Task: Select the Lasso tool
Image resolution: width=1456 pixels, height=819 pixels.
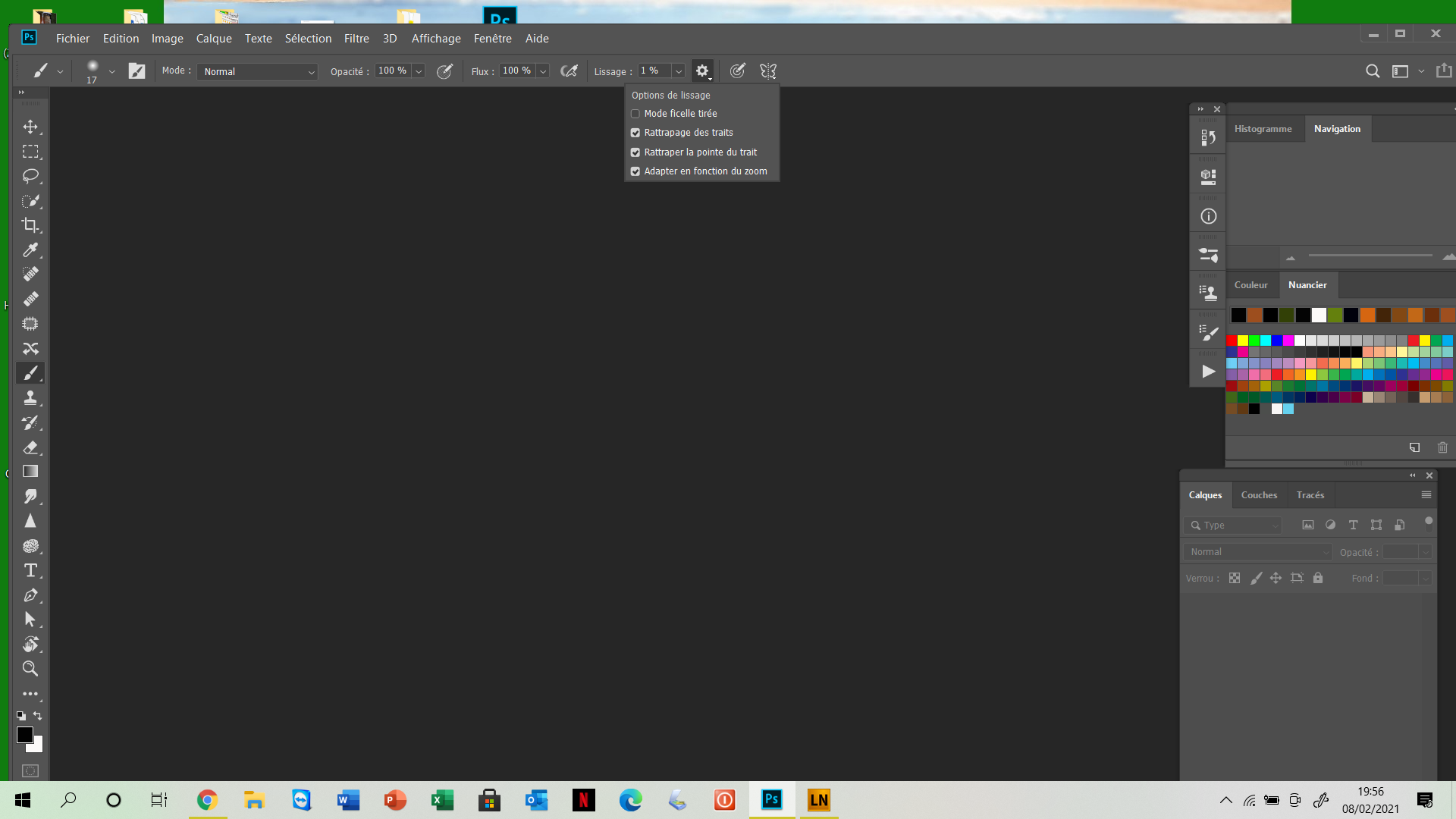Action: coord(30,176)
